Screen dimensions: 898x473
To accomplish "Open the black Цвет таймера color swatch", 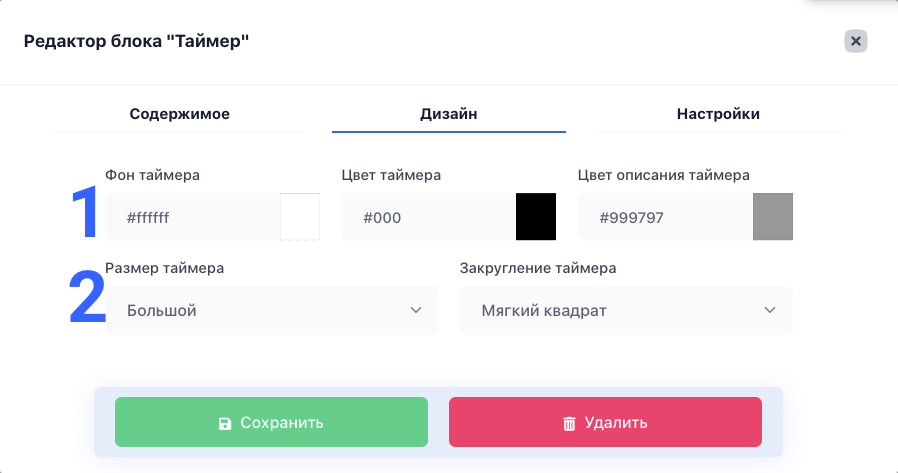I will pyautogui.click(x=536, y=216).
